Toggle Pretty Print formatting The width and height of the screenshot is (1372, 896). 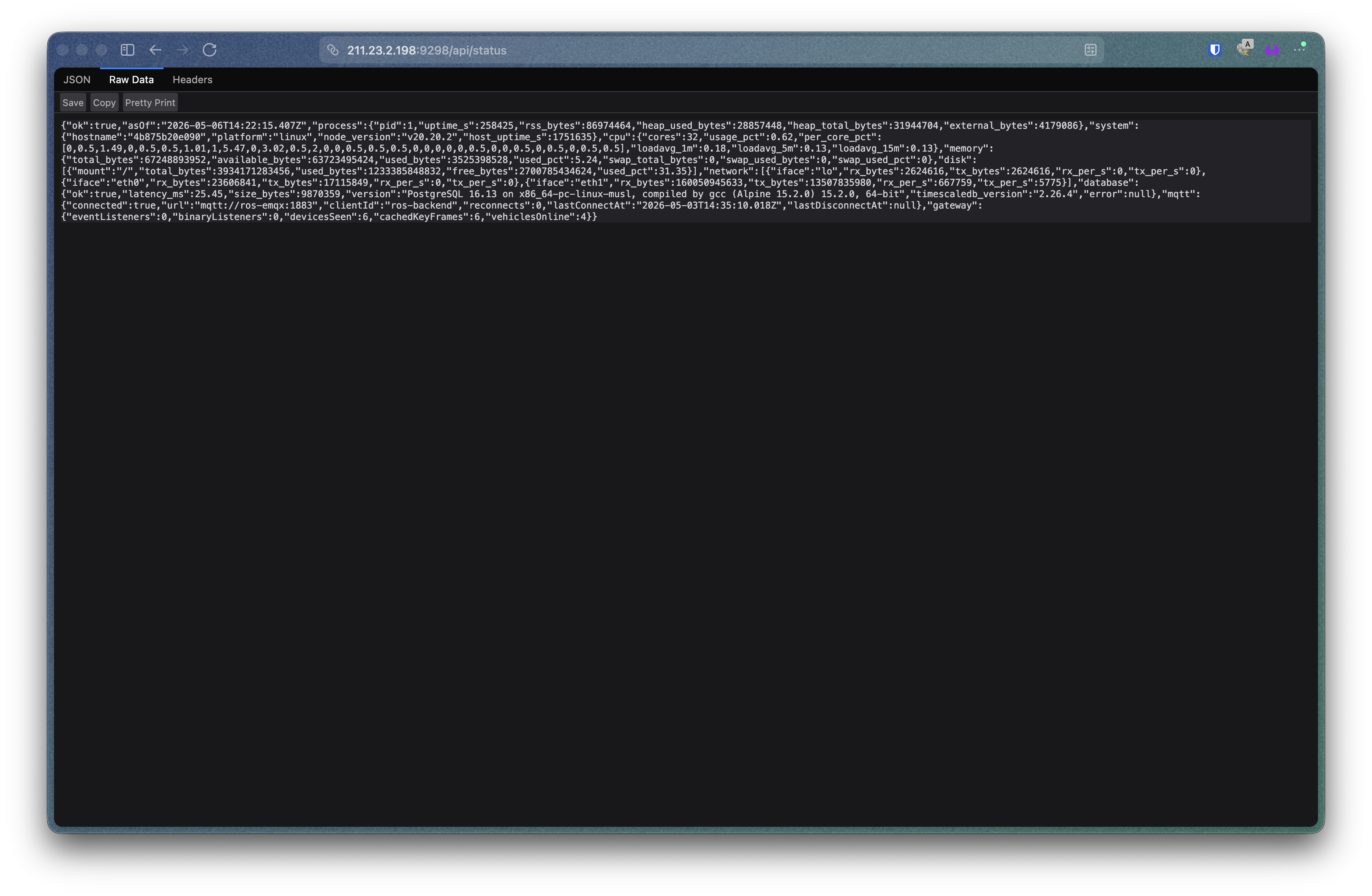(x=150, y=103)
